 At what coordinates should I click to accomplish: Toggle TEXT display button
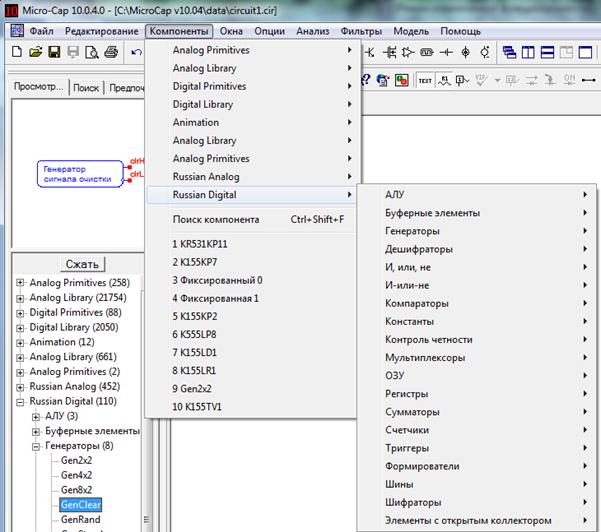[x=425, y=80]
